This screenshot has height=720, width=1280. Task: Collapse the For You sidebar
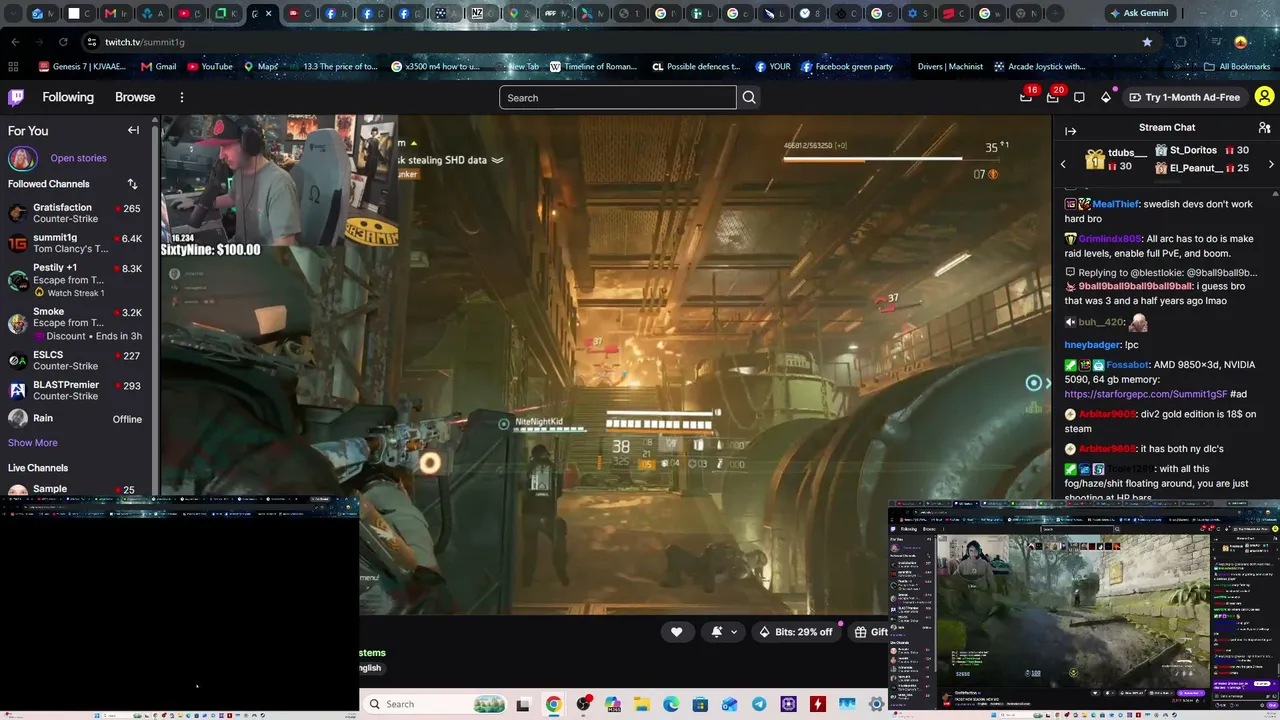(x=133, y=130)
